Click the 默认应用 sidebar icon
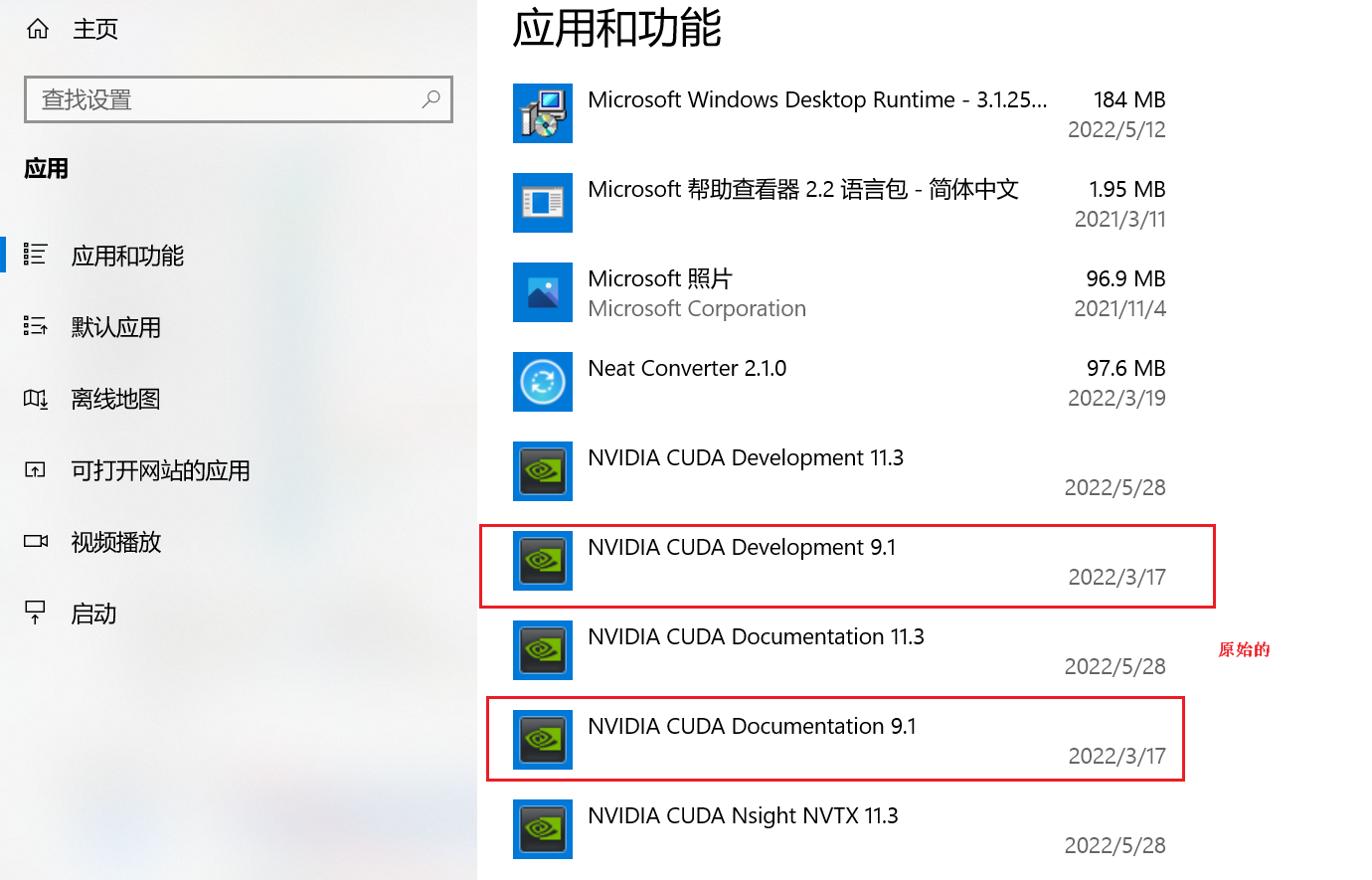The width and height of the screenshot is (1372, 880). [36, 326]
